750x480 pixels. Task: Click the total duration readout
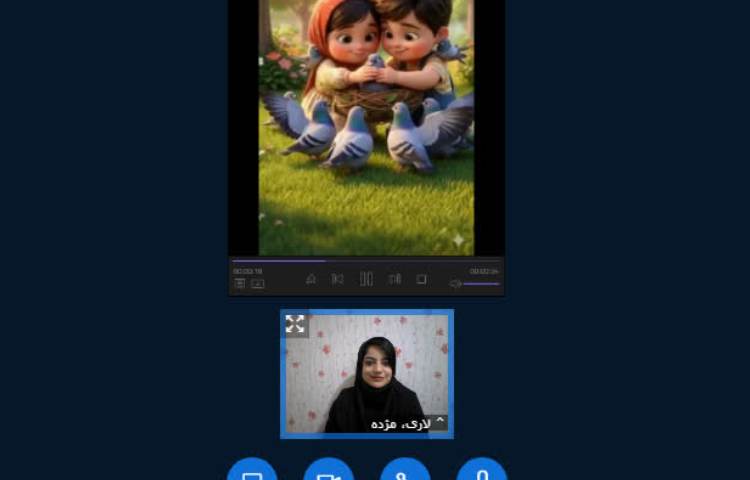point(484,272)
